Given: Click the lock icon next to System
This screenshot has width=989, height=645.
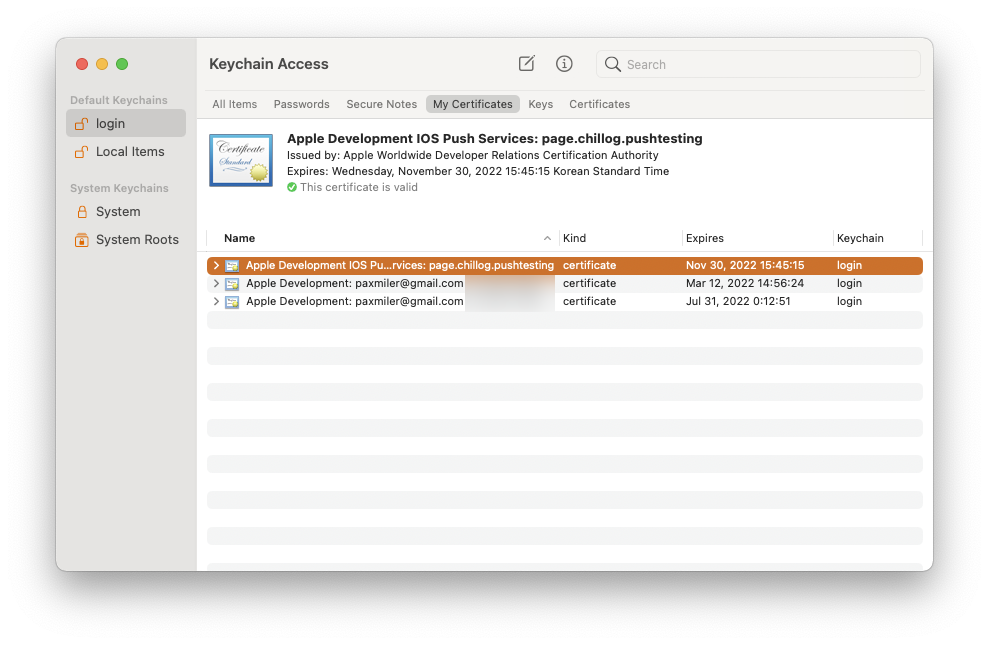Looking at the screenshot, I should pyautogui.click(x=82, y=212).
